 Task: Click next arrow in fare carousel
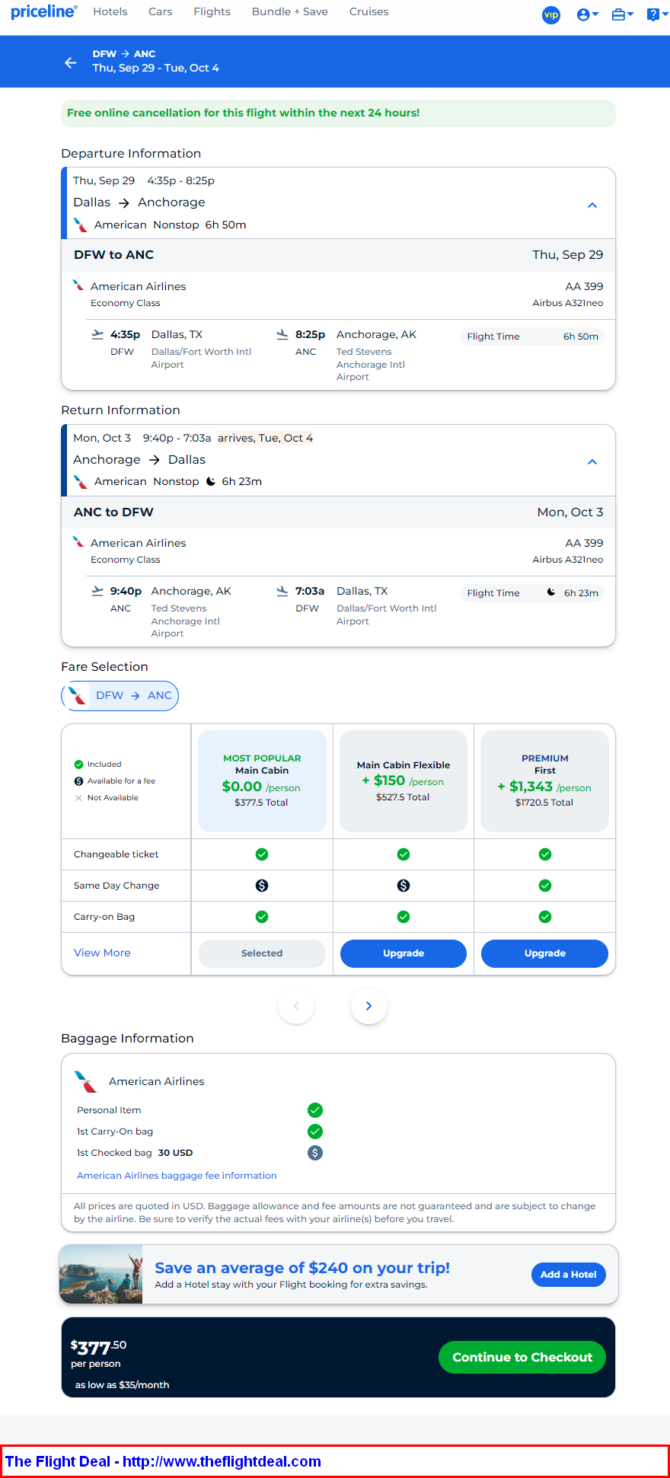point(369,1006)
